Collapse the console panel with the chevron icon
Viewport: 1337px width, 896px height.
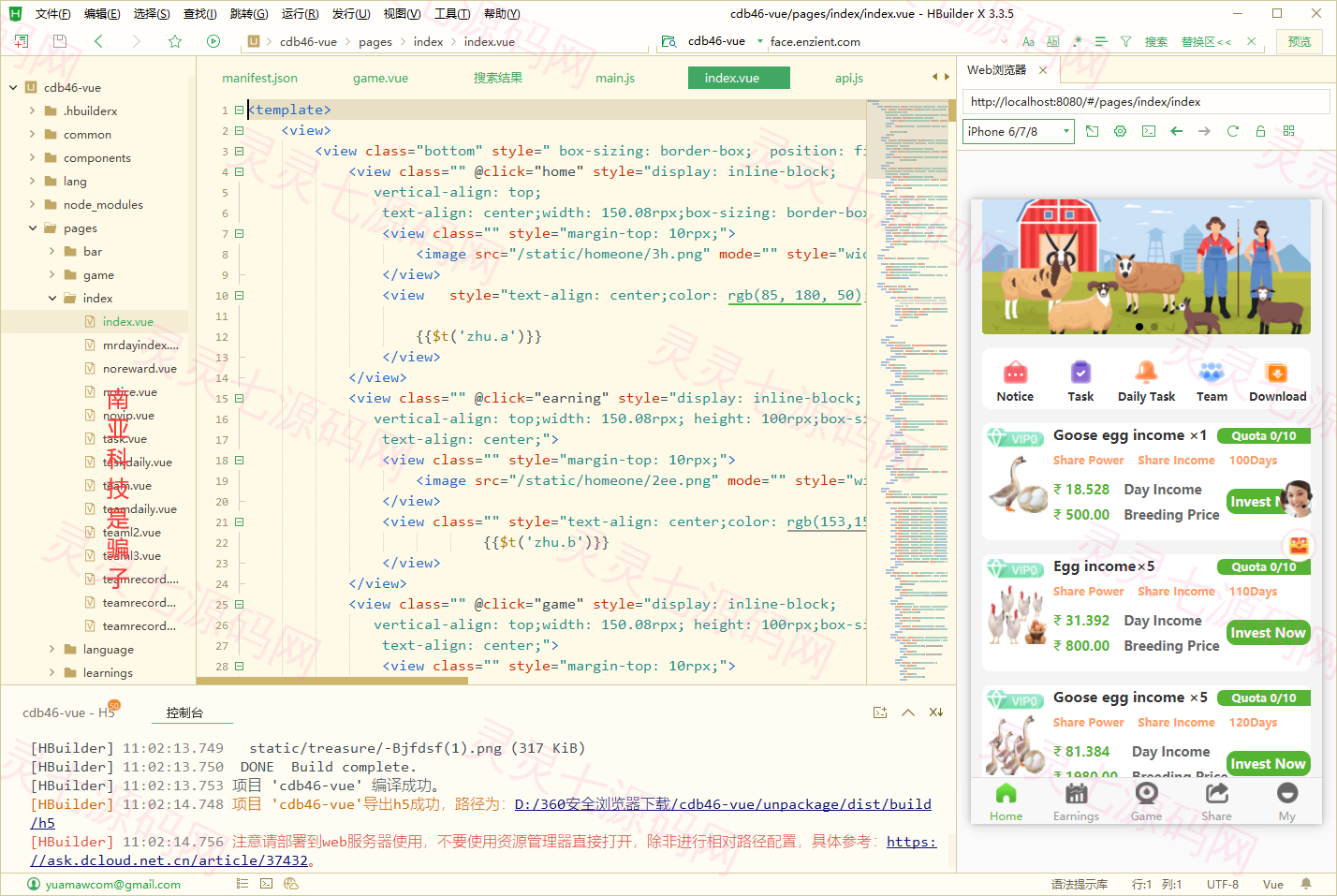(x=908, y=712)
